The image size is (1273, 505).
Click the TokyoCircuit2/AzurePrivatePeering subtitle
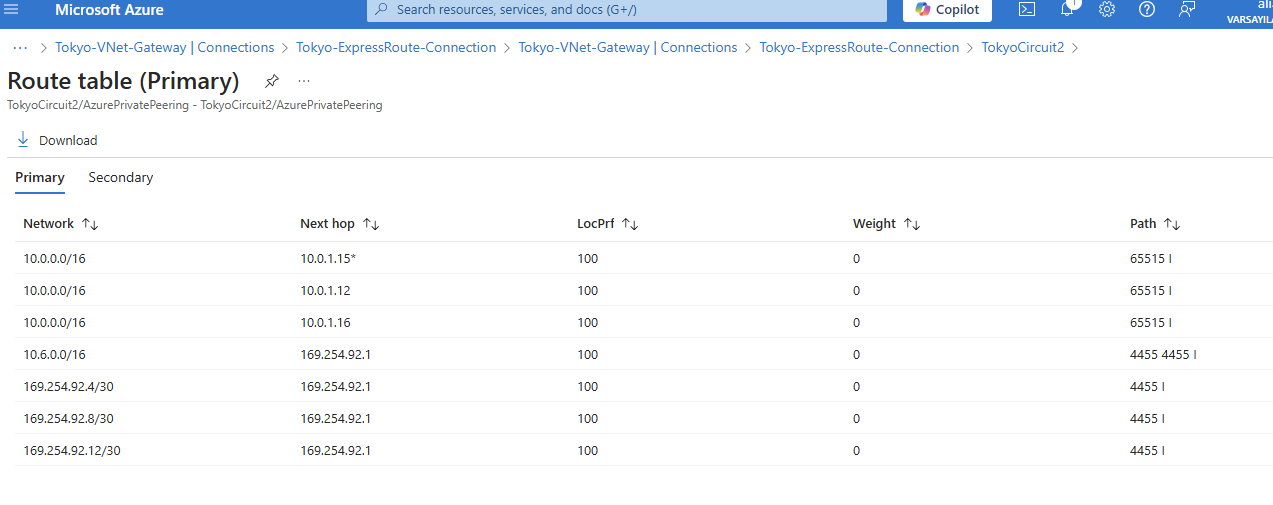(194, 105)
